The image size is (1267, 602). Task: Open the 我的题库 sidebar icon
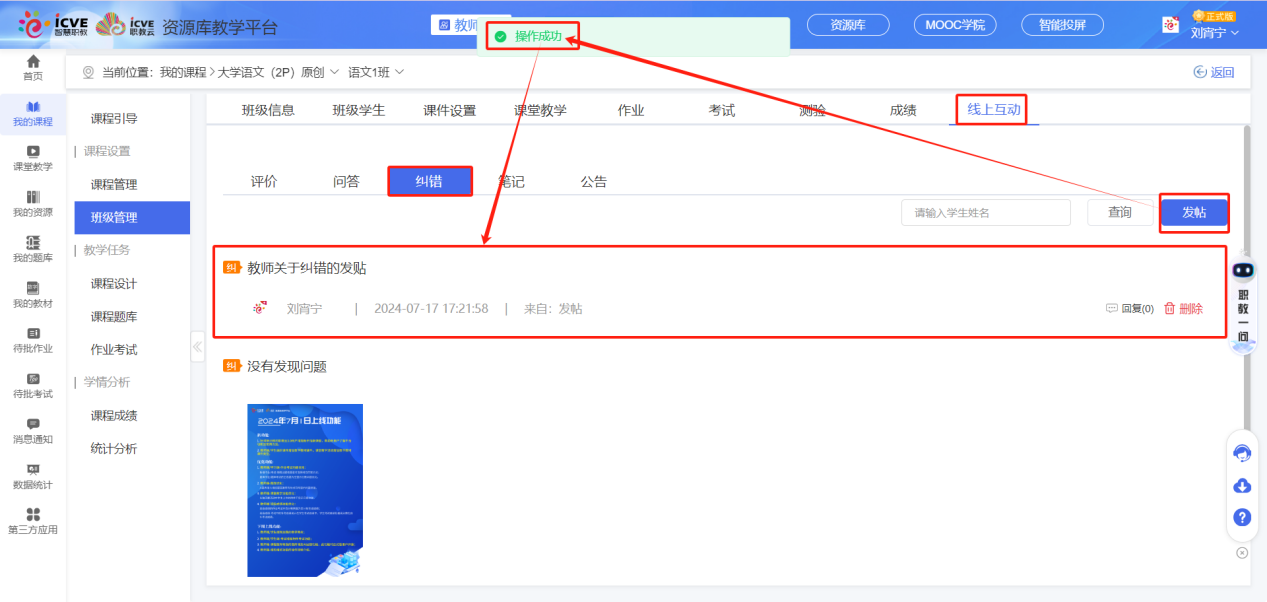point(33,246)
